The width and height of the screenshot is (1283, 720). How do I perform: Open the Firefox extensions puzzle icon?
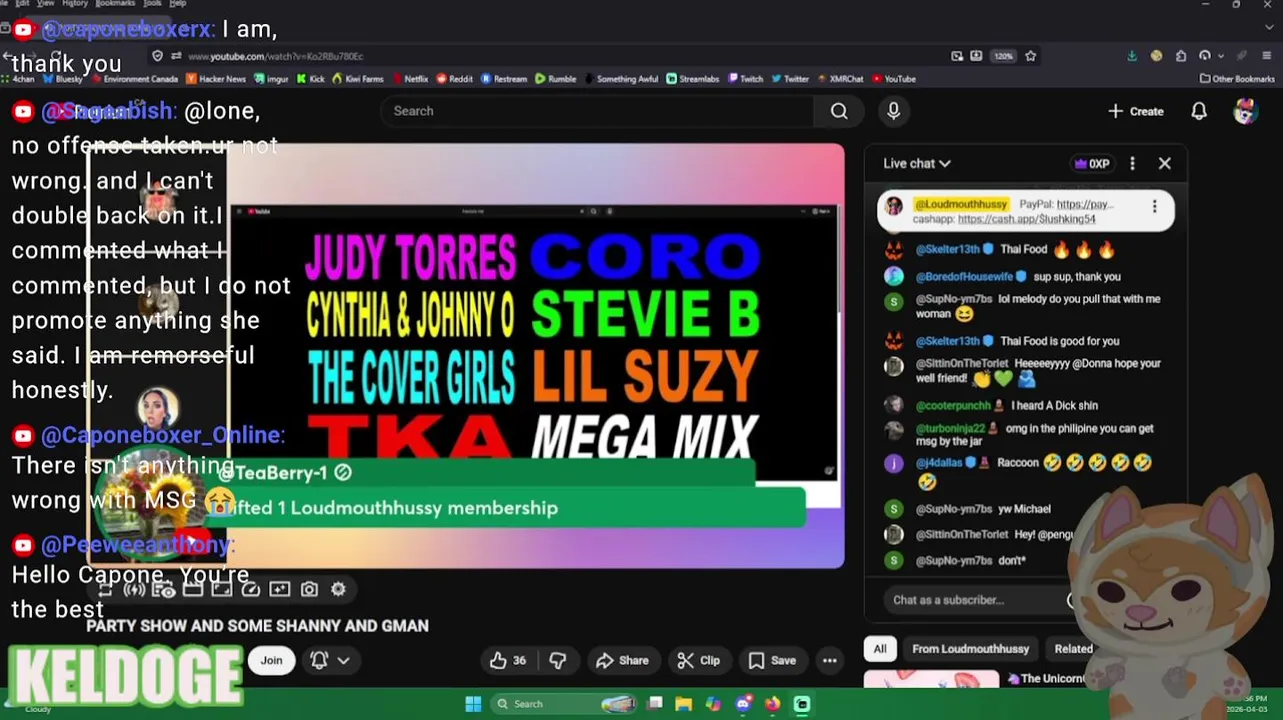click(x=1181, y=56)
